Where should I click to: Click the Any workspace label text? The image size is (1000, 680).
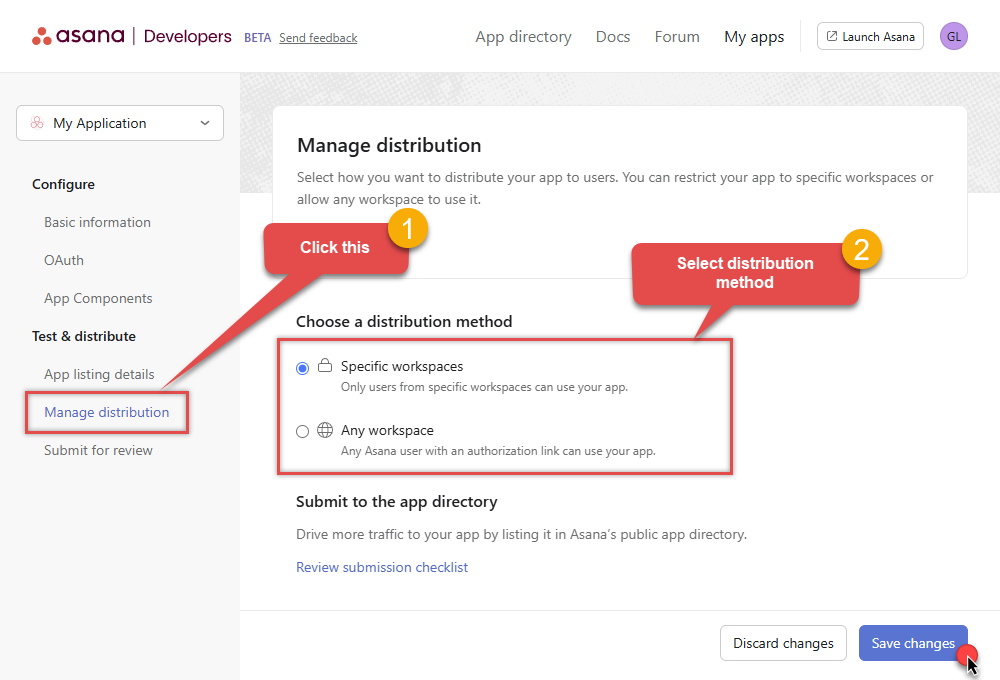[x=387, y=431]
